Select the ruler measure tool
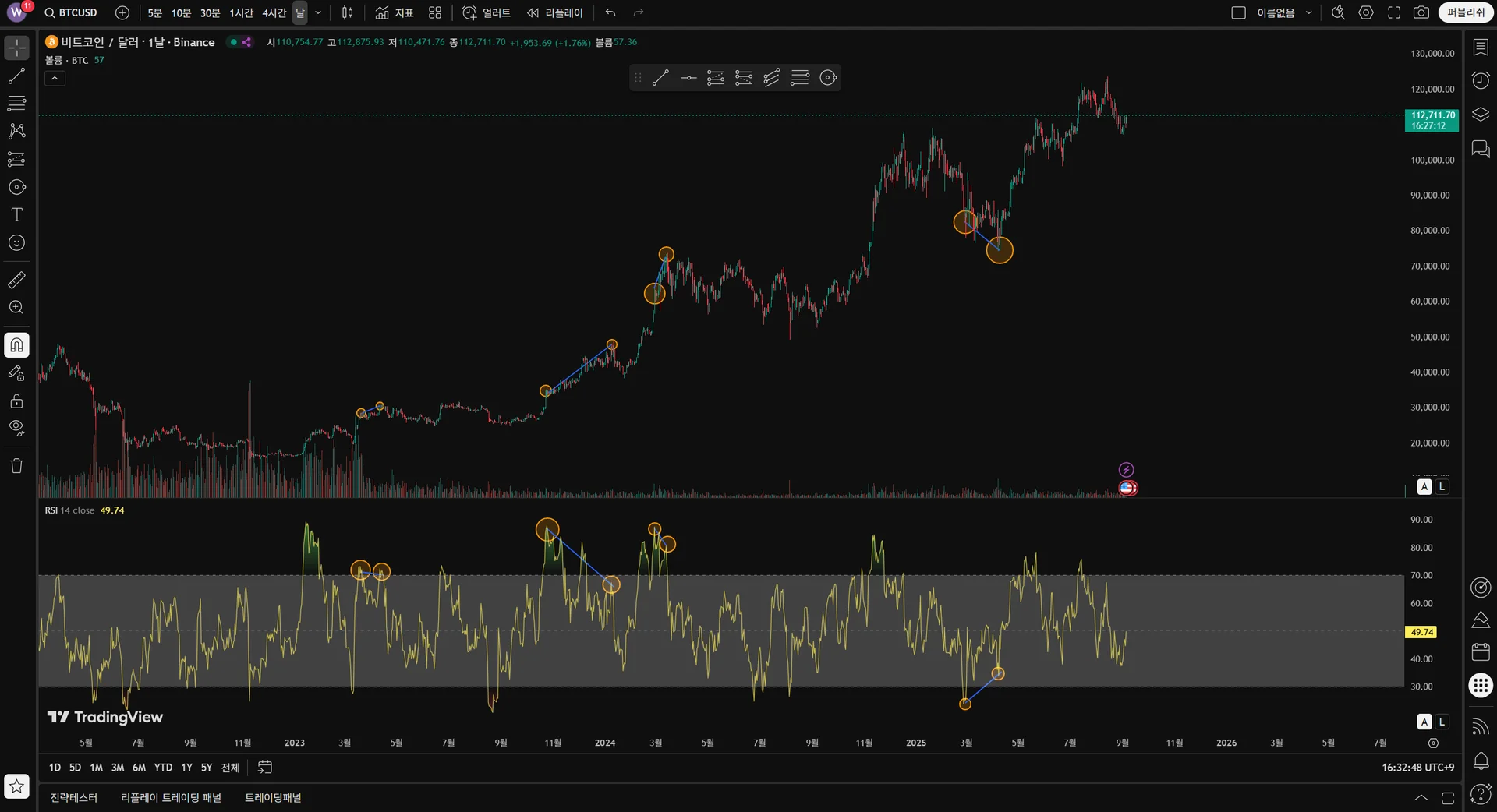Image resolution: width=1497 pixels, height=812 pixels. pyautogui.click(x=16, y=280)
